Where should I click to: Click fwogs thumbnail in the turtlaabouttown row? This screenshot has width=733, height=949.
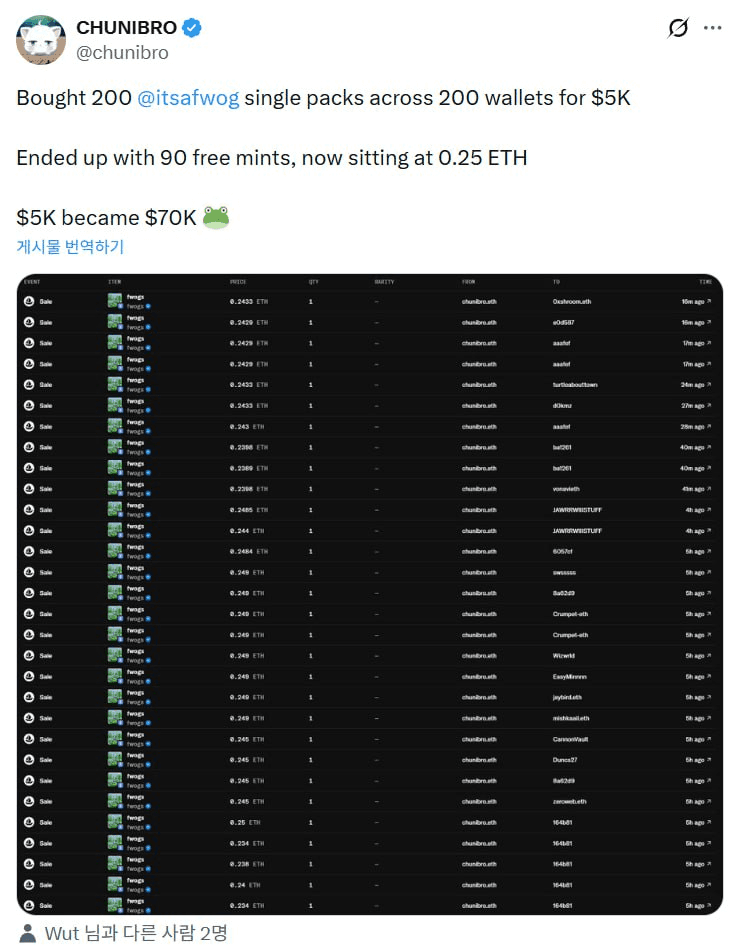(114, 385)
